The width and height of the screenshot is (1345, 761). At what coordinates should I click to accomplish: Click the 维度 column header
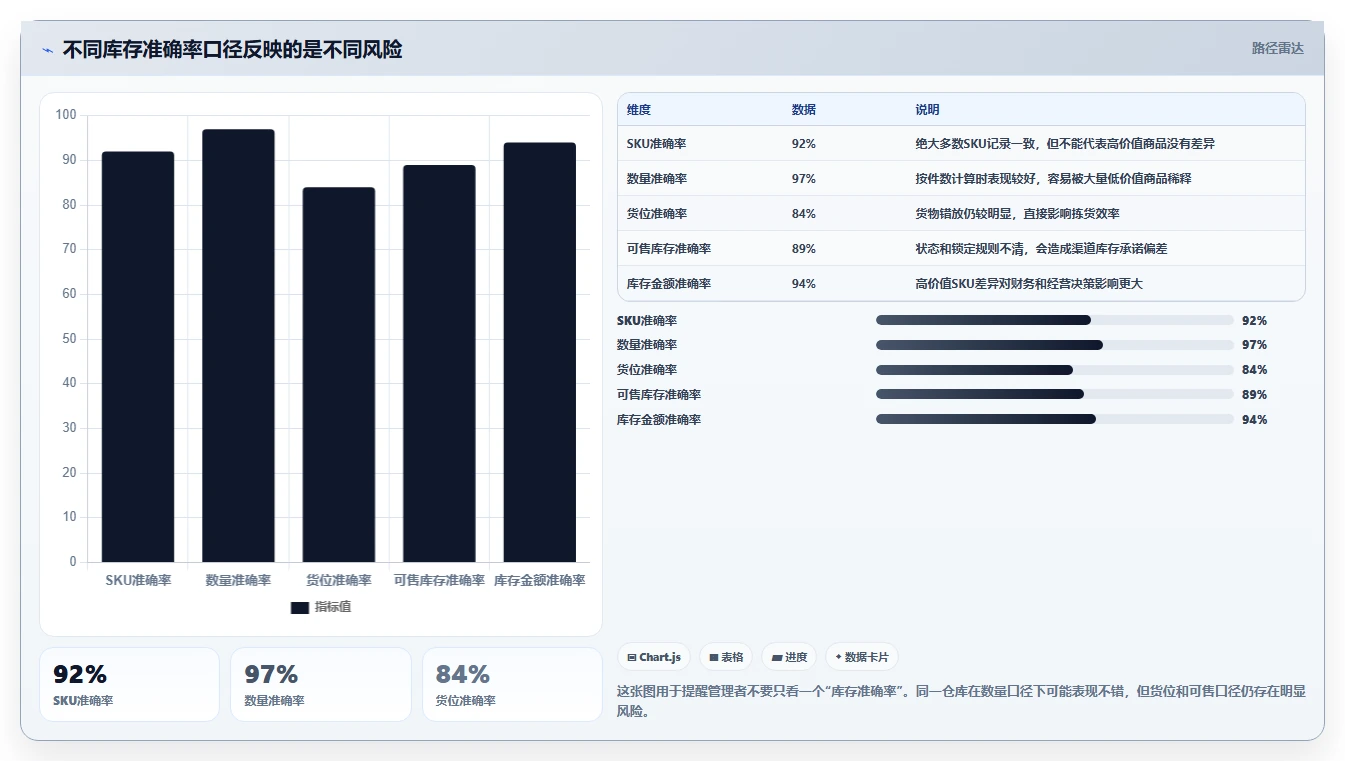638,110
